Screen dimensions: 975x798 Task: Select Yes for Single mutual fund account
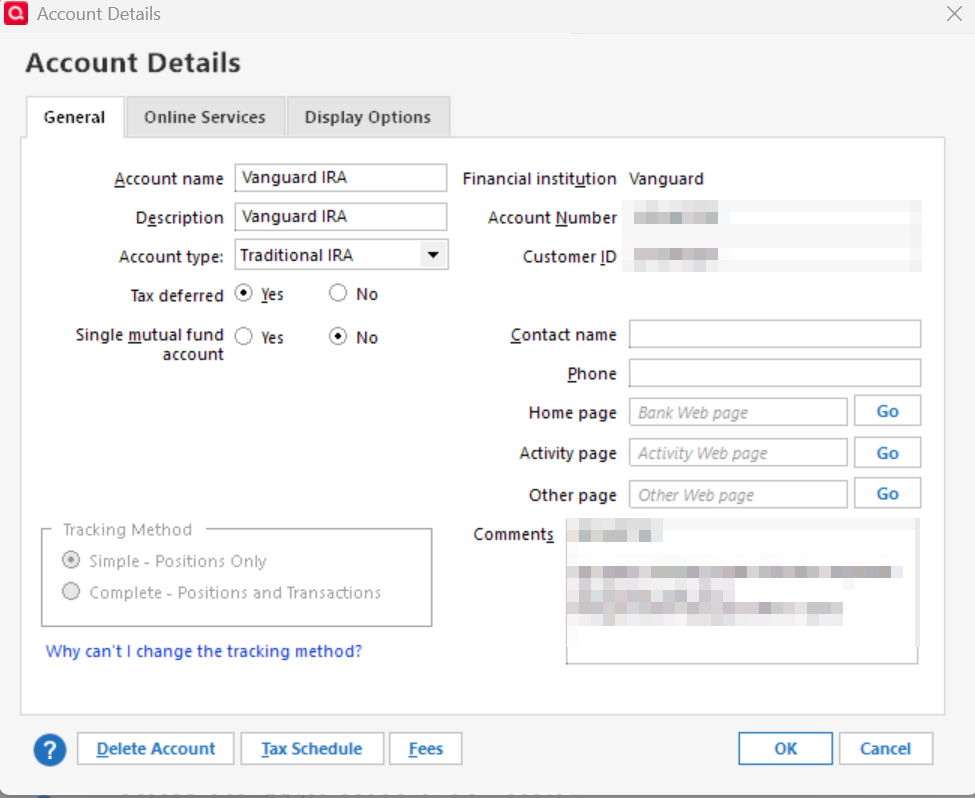pos(244,336)
